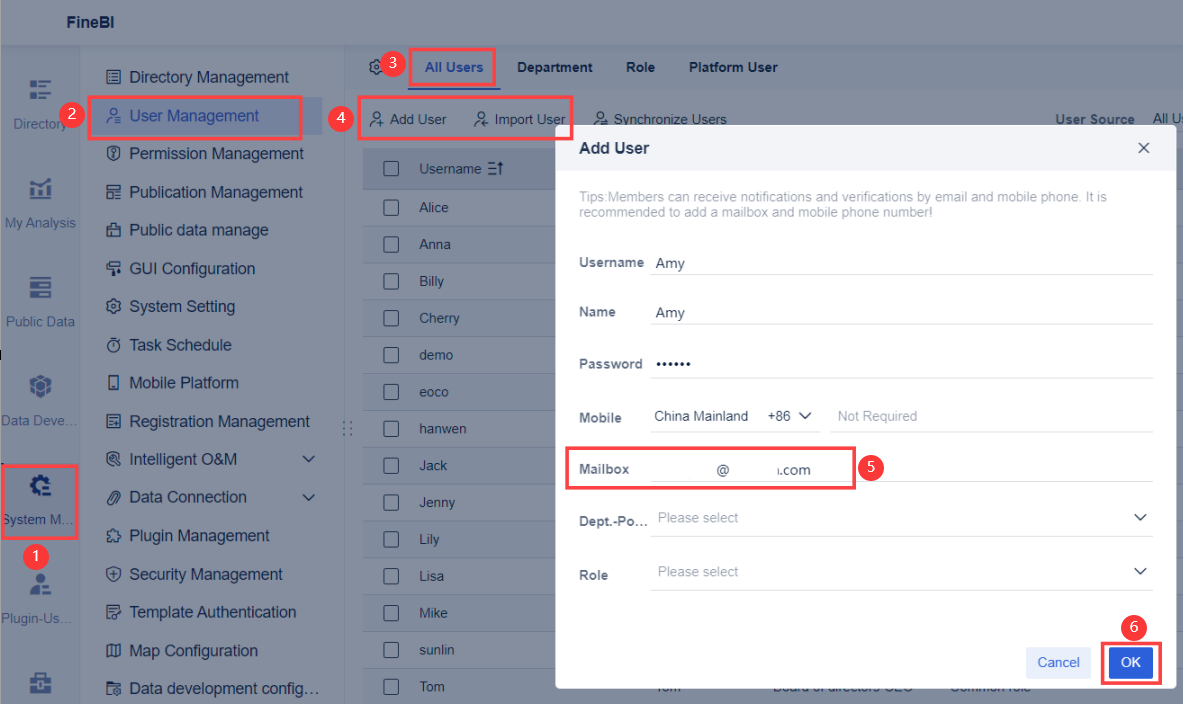
Task: Select the My Analysis sidebar icon
Action: click(40, 195)
